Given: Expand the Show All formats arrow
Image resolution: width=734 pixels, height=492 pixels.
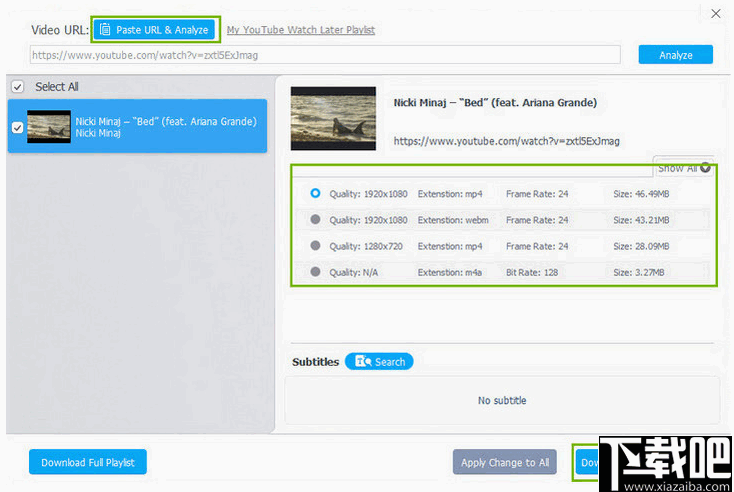Looking at the screenshot, I should click(705, 168).
